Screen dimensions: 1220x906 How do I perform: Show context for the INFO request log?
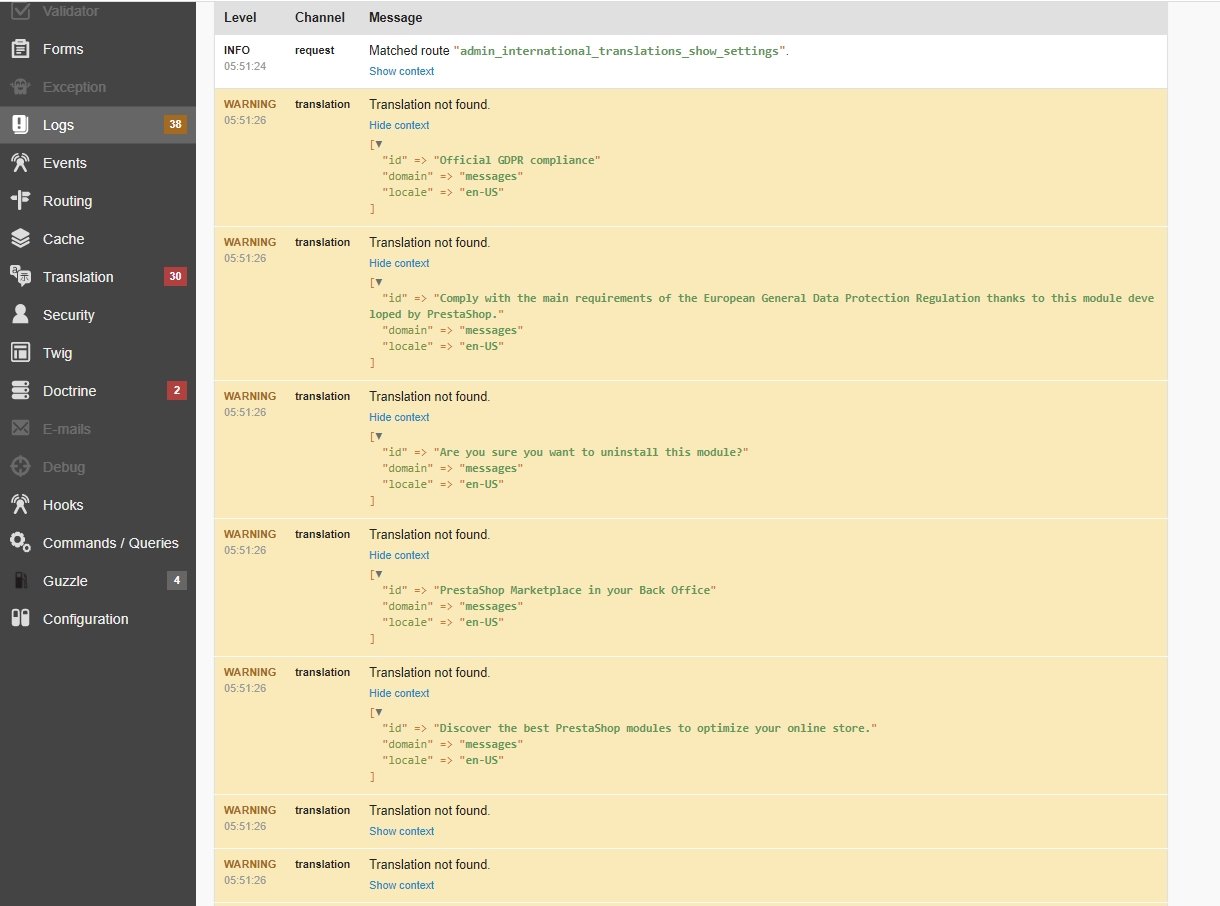401,71
